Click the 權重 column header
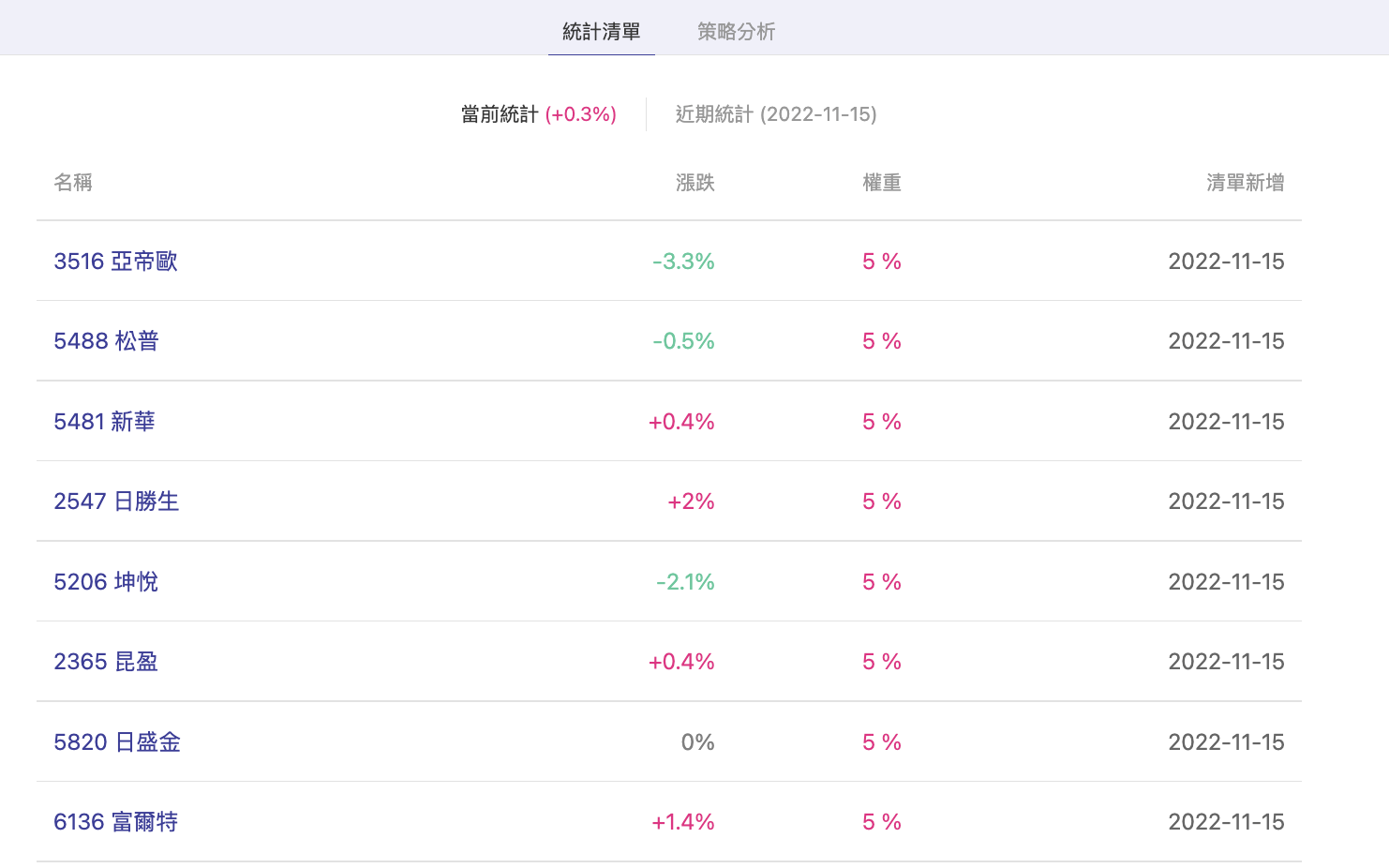 coord(882,183)
